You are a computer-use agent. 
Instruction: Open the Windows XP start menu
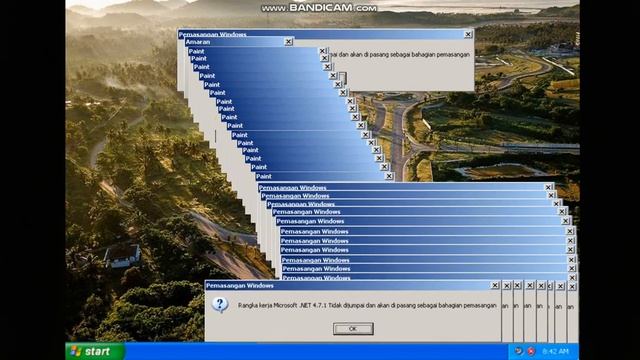pos(95,351)
